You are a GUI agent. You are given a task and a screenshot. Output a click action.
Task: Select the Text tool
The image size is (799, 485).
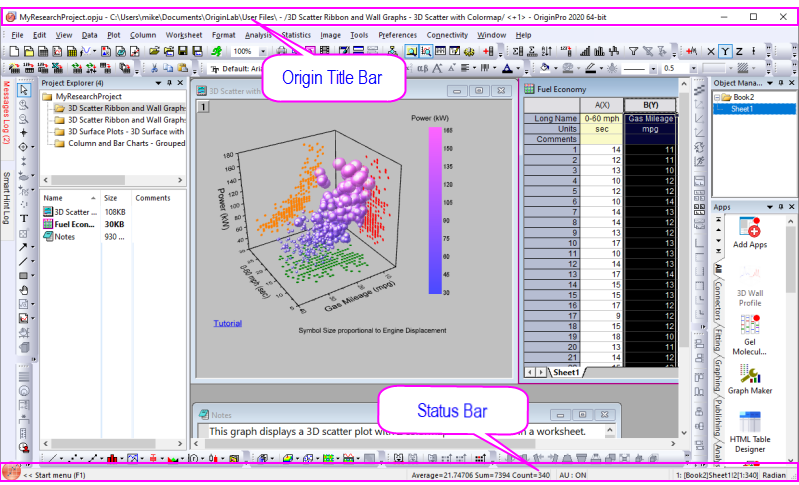pos(24,218)
